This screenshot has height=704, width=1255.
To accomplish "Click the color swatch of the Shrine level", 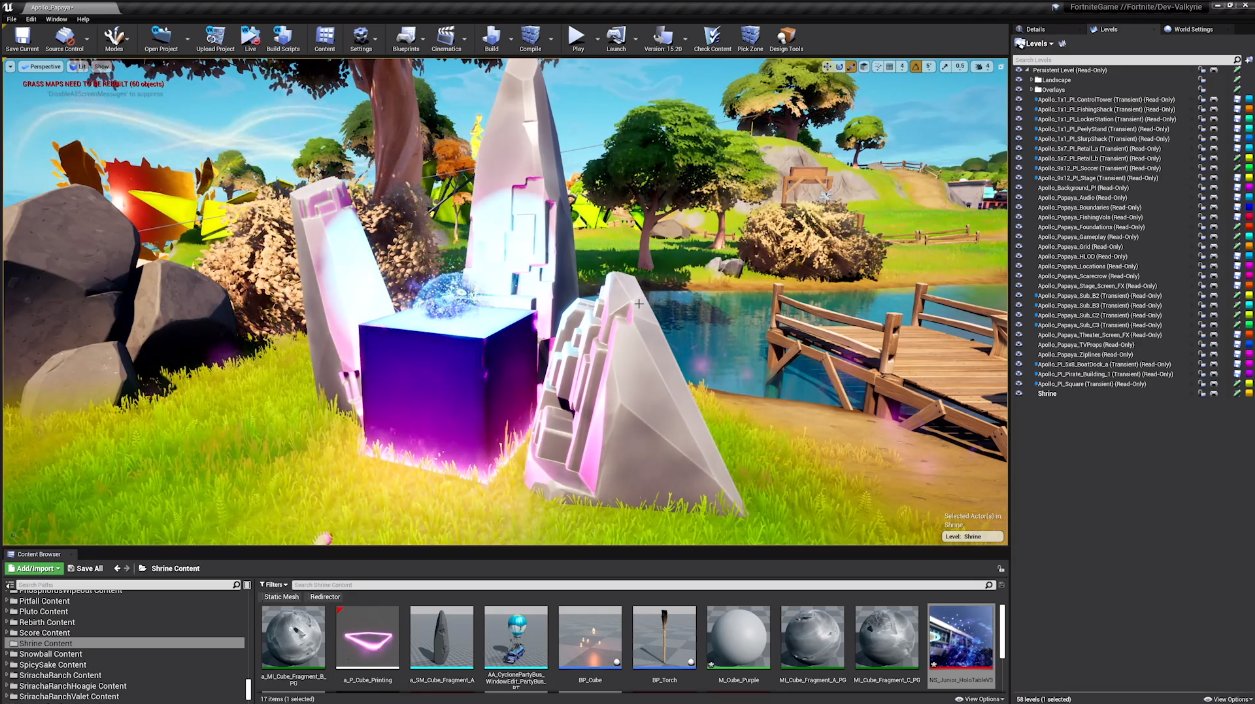I will click(1249, 393).
